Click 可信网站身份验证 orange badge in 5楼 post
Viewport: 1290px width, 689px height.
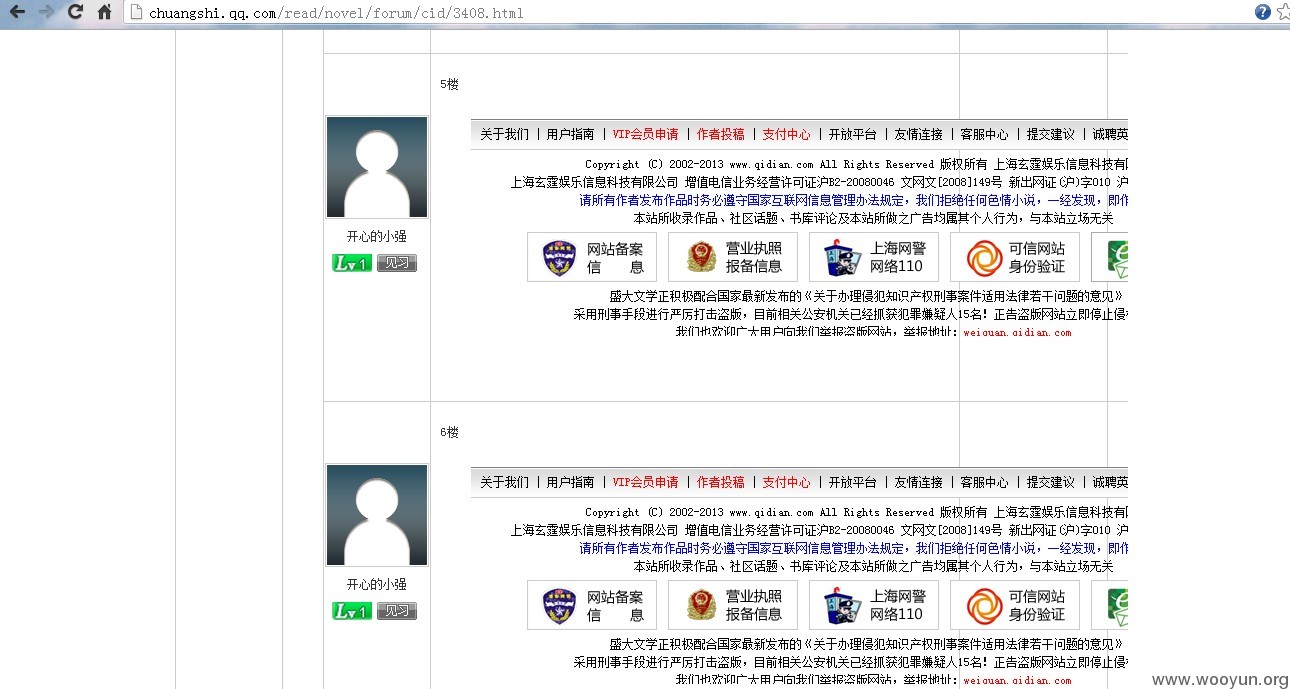(1015, 257)
